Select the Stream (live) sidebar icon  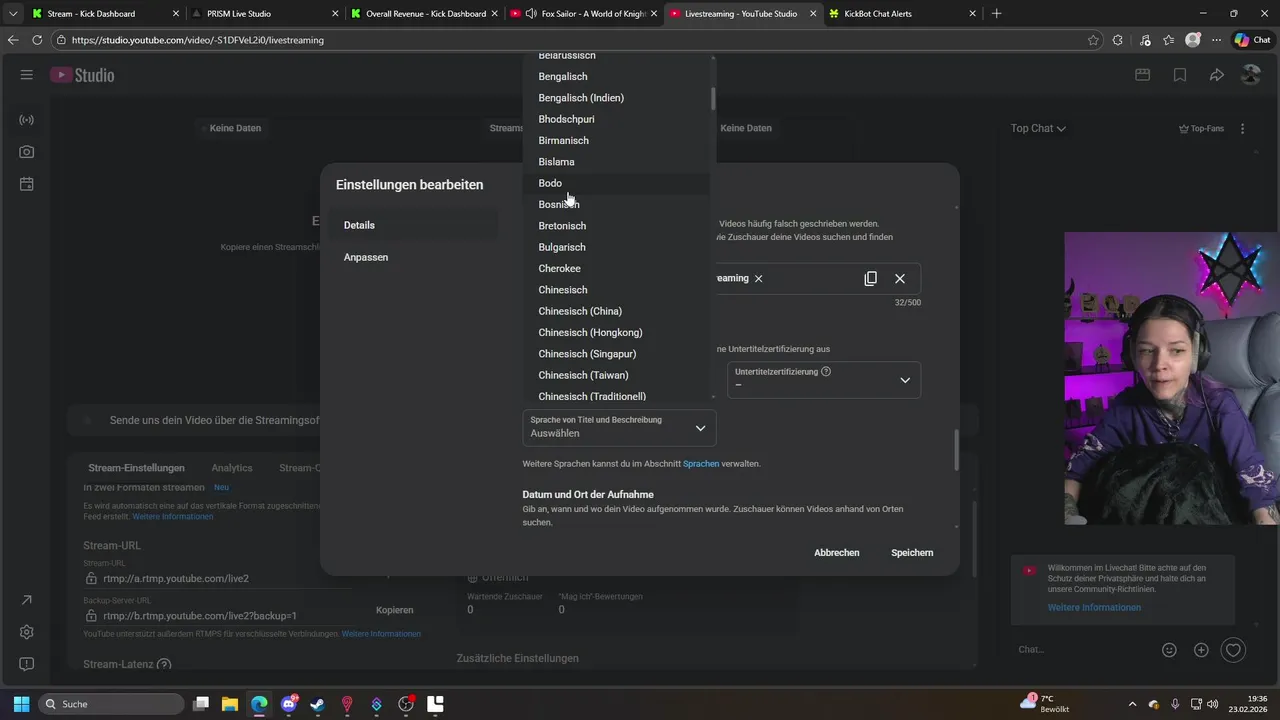[27, 120]
